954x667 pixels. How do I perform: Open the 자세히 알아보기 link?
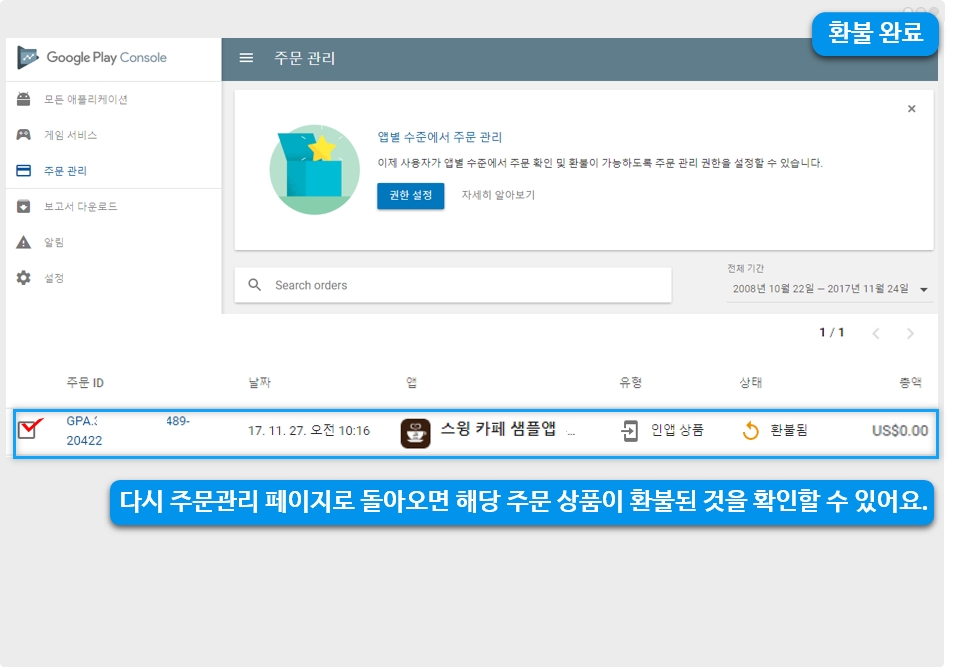[x=498, y=195]
